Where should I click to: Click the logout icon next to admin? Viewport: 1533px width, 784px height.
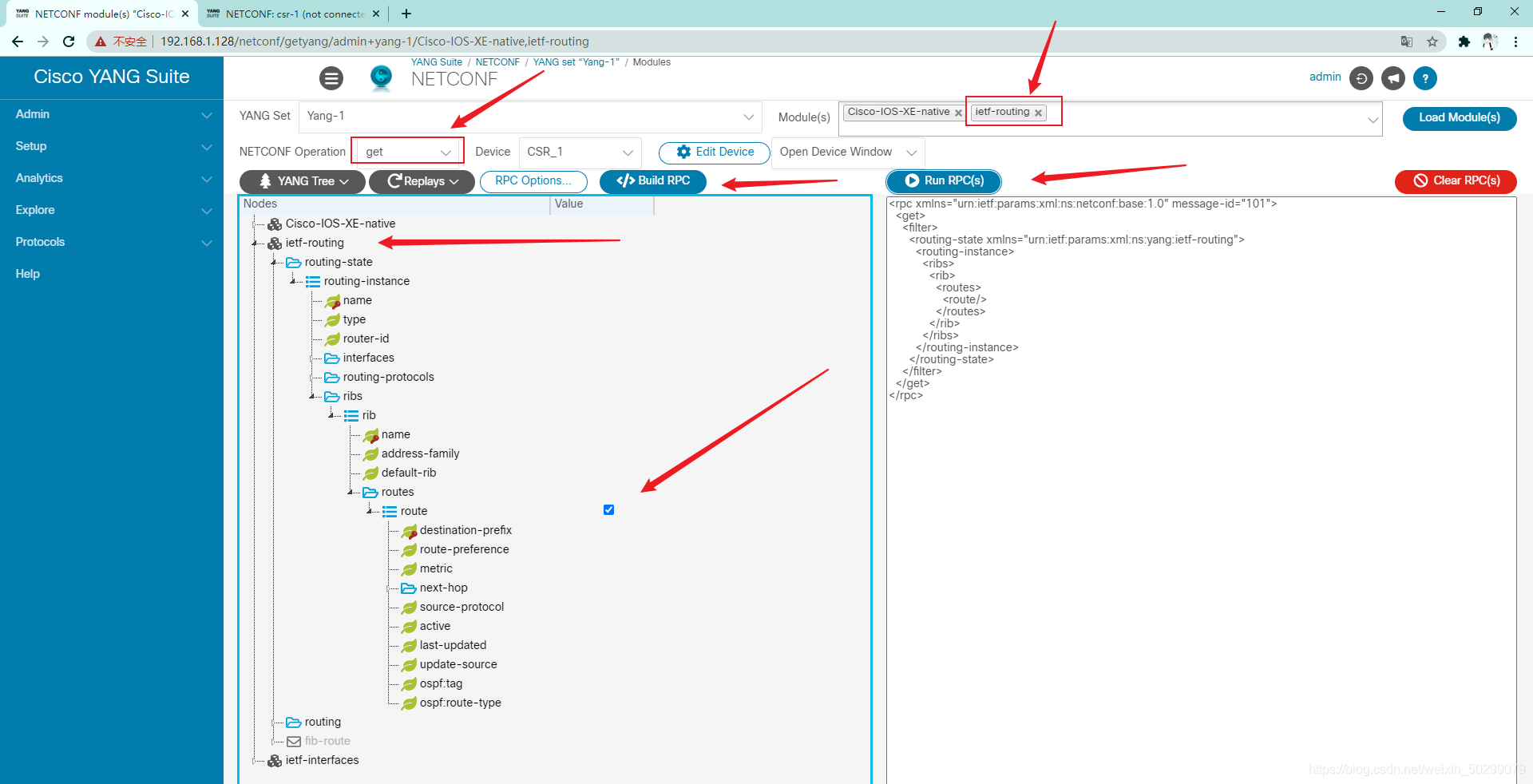pos(1361,78)
